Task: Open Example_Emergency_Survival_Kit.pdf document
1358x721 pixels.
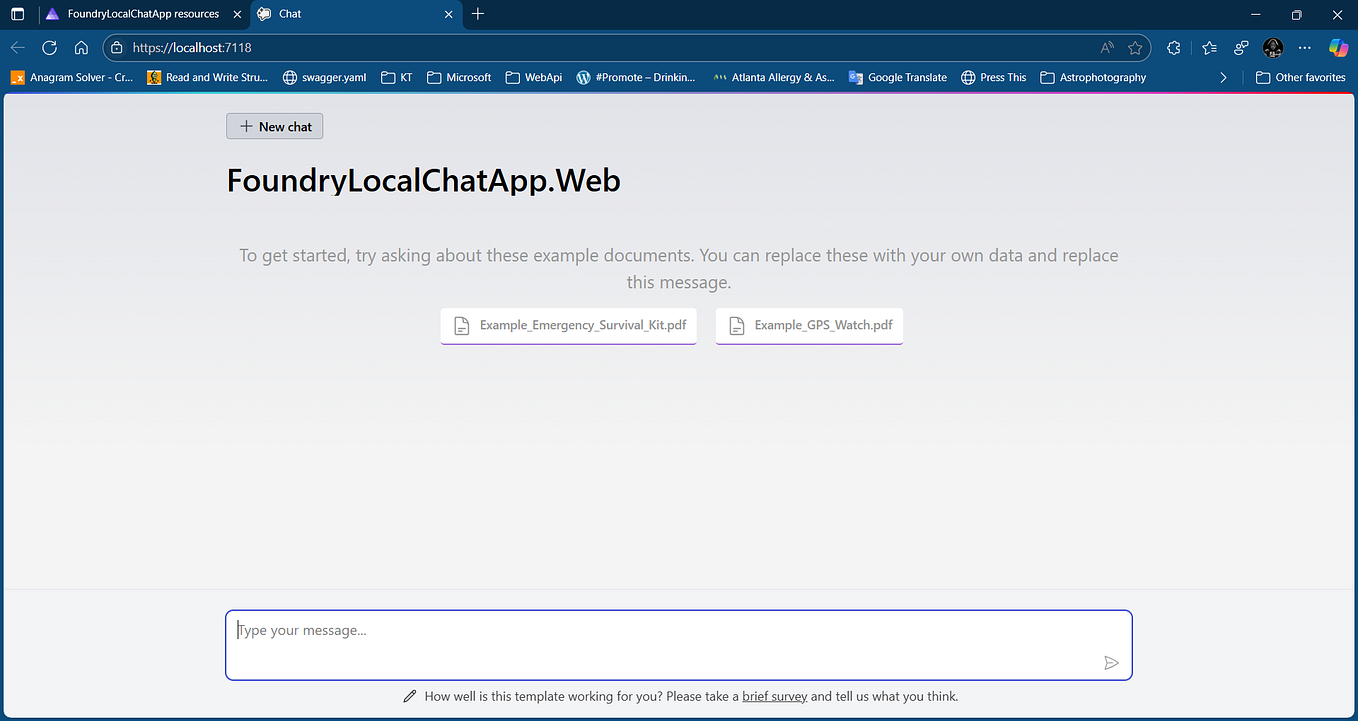Action: pos(568,325)
